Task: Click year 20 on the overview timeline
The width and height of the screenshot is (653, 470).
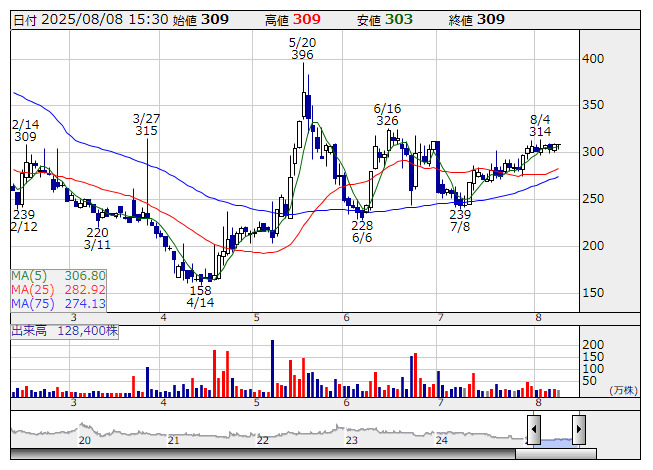Action: click(85, 440)
